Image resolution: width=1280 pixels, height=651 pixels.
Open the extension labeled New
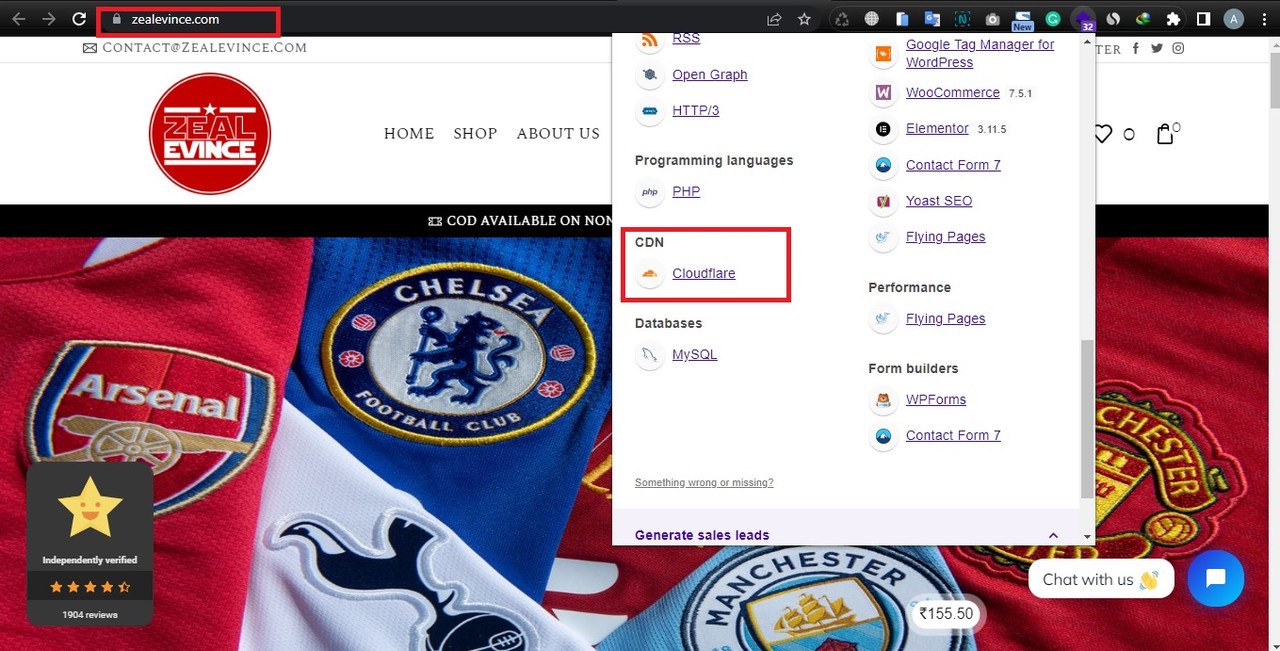1022,19
